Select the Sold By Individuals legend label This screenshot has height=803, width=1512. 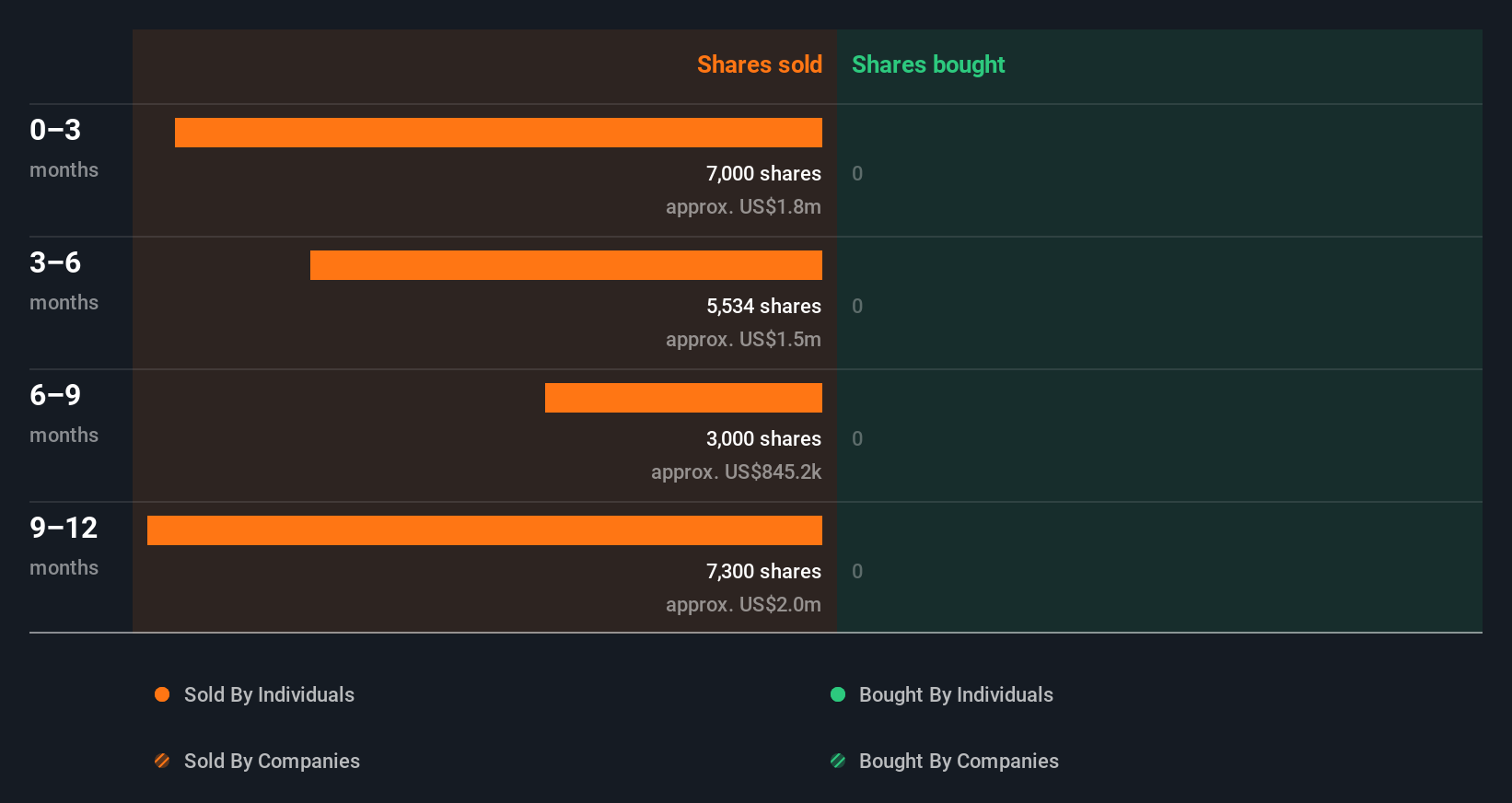269,695
